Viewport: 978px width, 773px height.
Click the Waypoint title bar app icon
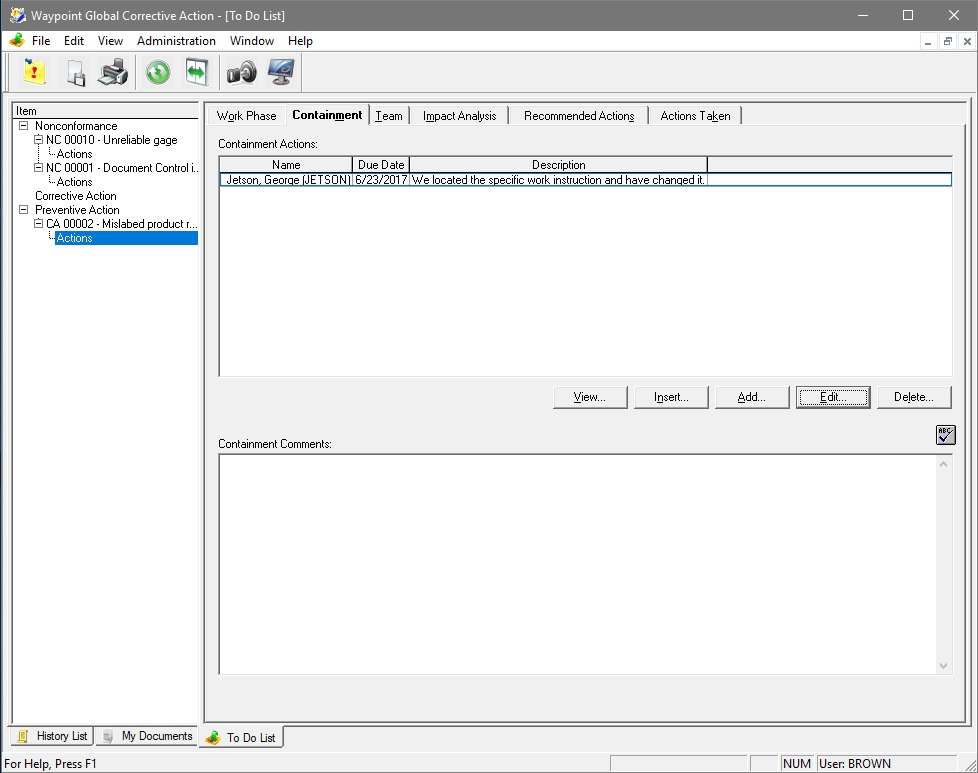point(17,15)
